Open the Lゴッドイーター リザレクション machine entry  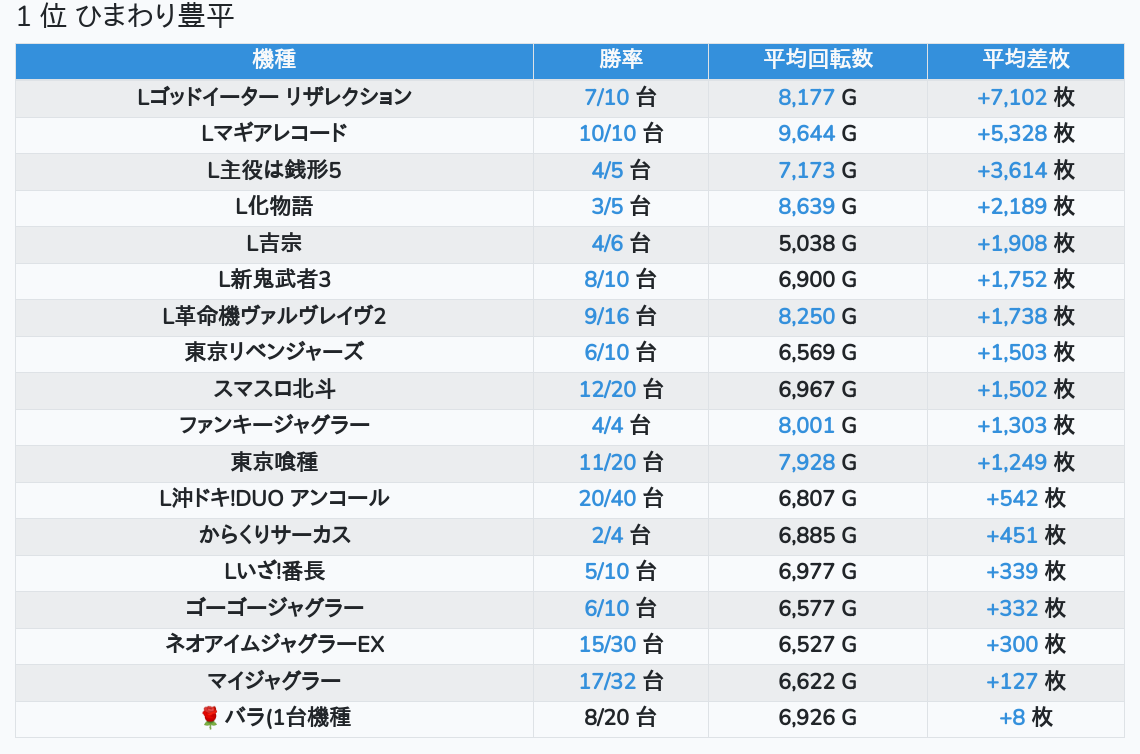click(274, 97)
